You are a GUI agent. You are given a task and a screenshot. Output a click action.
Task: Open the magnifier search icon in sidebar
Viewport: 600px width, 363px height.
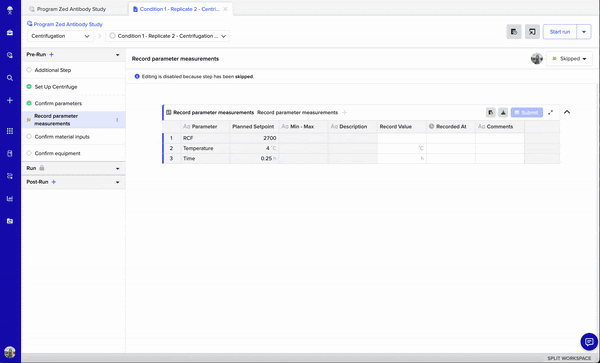[x=10, y=78]
